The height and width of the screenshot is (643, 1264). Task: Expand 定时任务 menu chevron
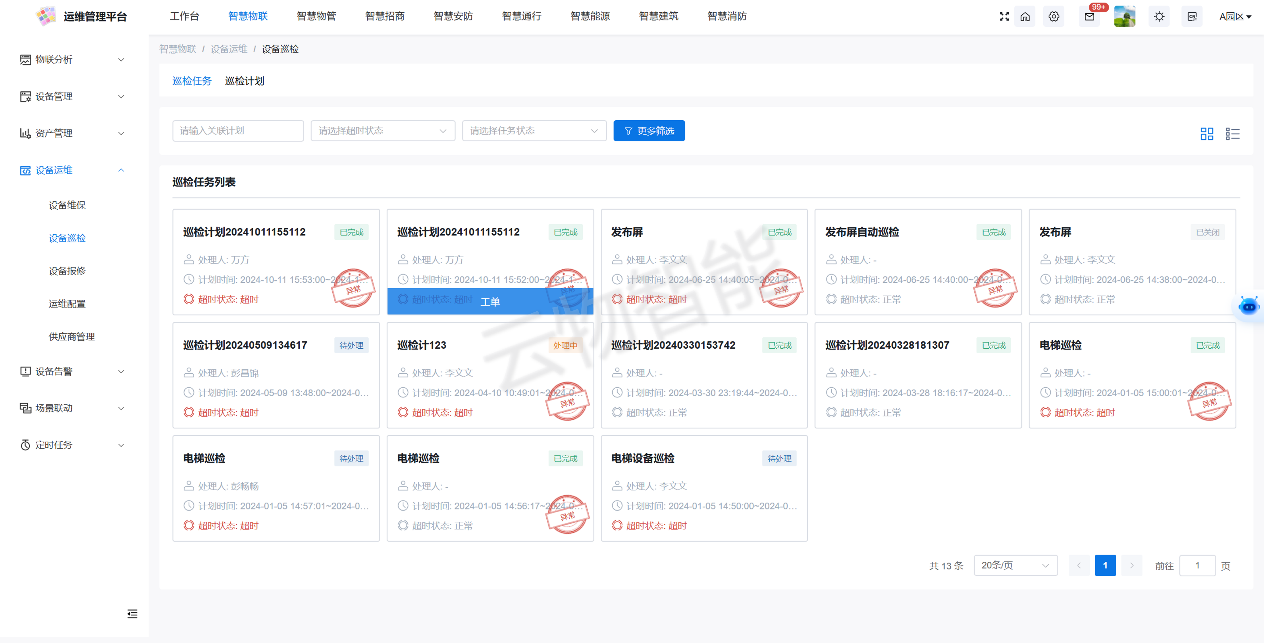121,445
